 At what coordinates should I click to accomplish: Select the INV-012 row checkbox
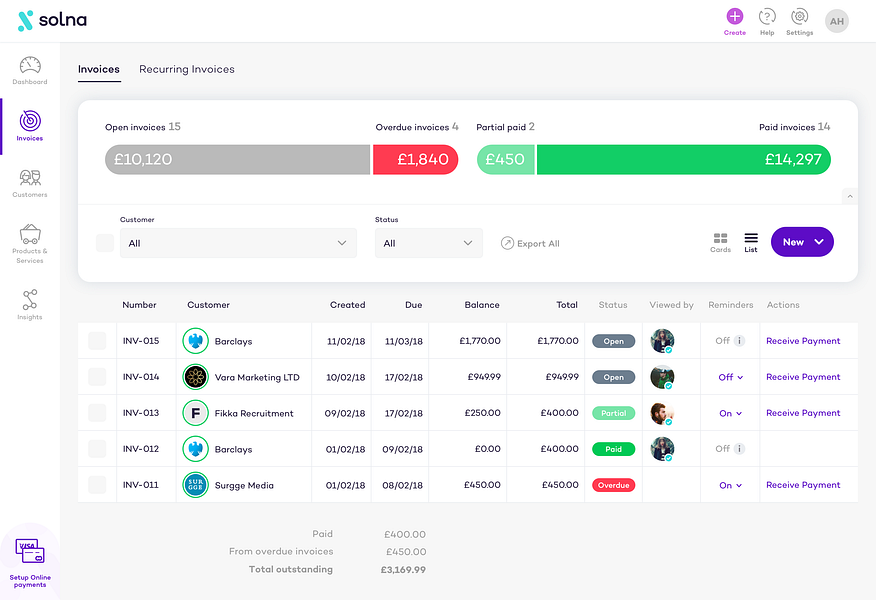click(97, 449)
